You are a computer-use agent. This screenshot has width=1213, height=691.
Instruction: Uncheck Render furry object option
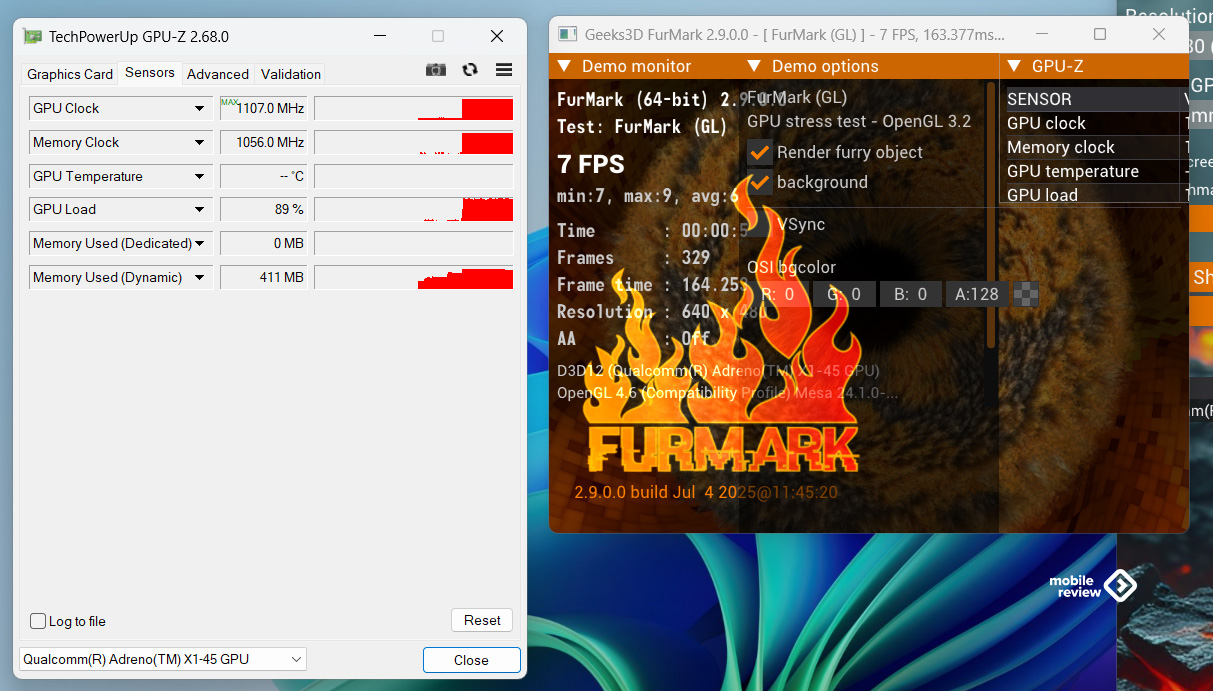pos(760,153)
